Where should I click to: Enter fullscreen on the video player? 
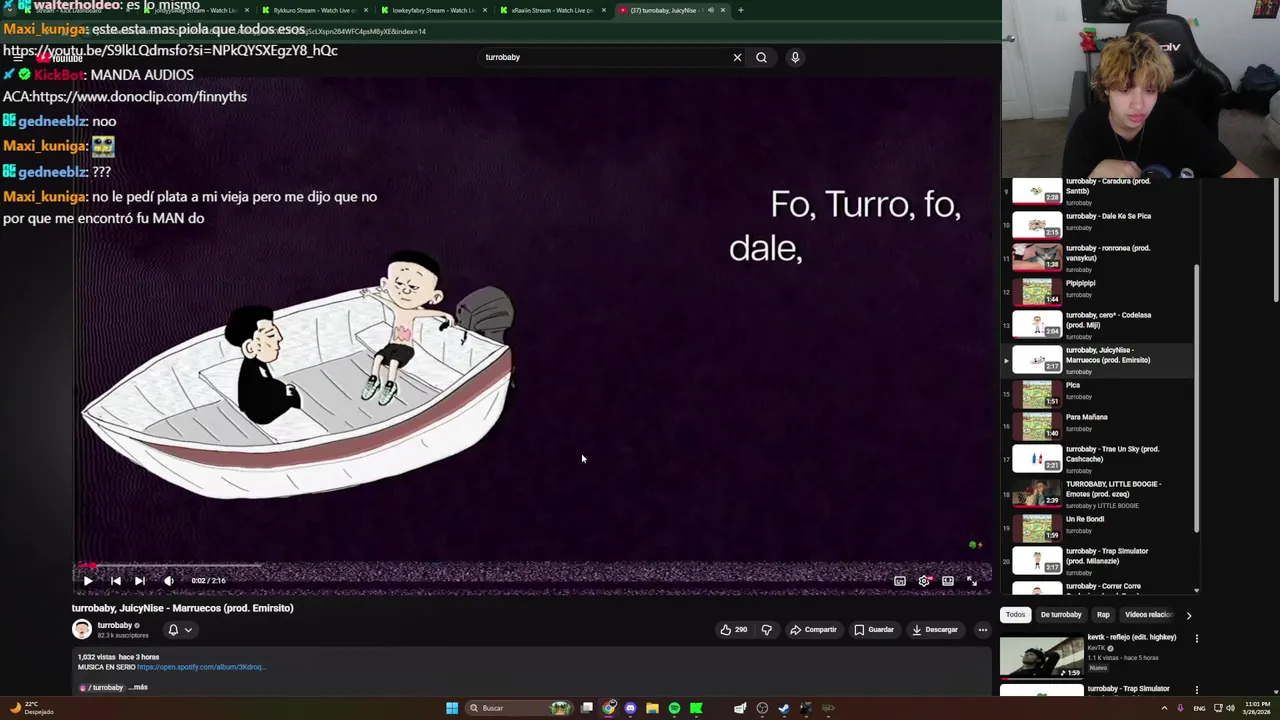click(x=972, y=580)
